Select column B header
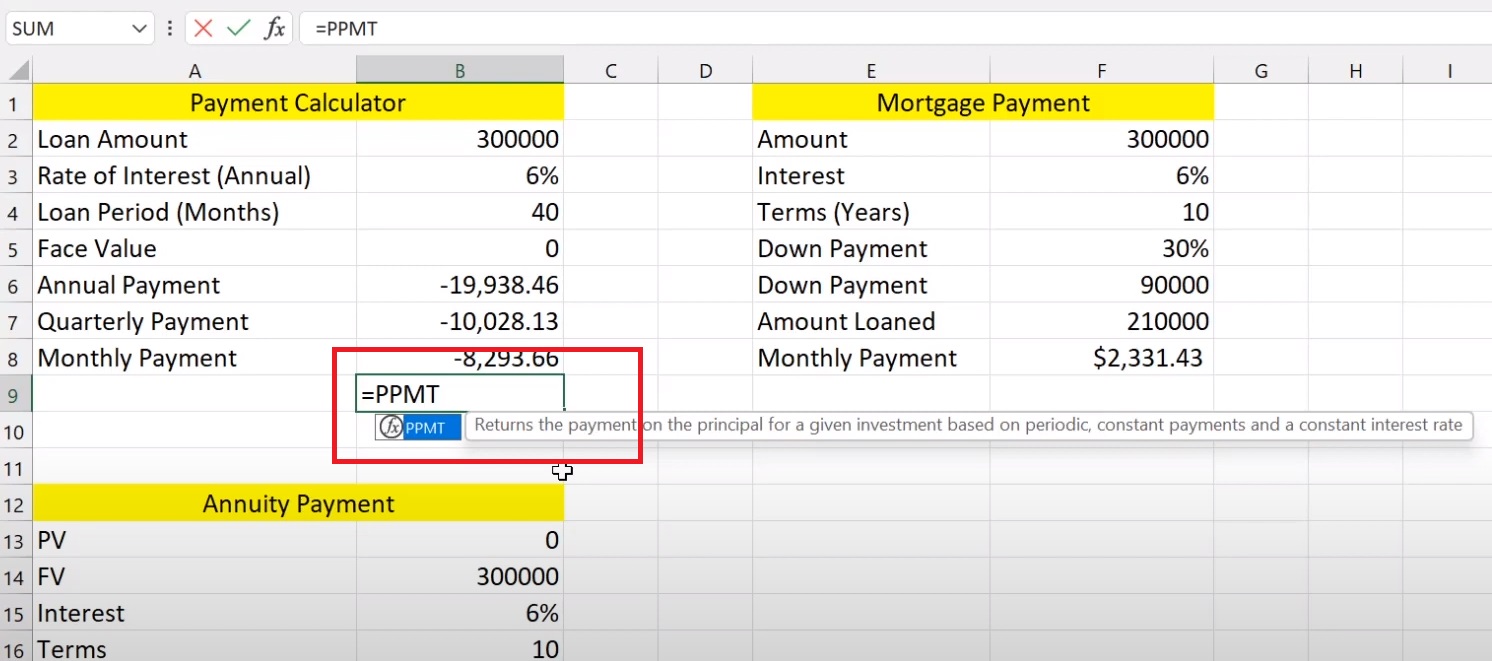This screenshot has width=1492, height=661. point(459,70)
